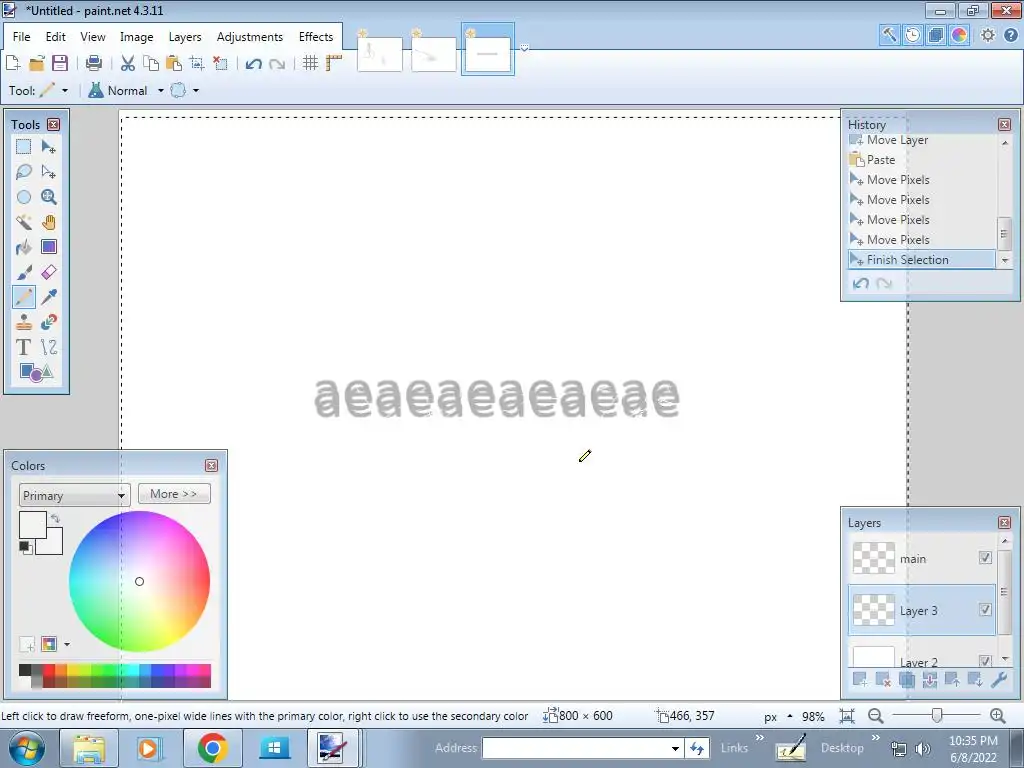This screenshot has height=768, width=1024.
Task: Select the Shapes tool
Action: coord(36,372)
